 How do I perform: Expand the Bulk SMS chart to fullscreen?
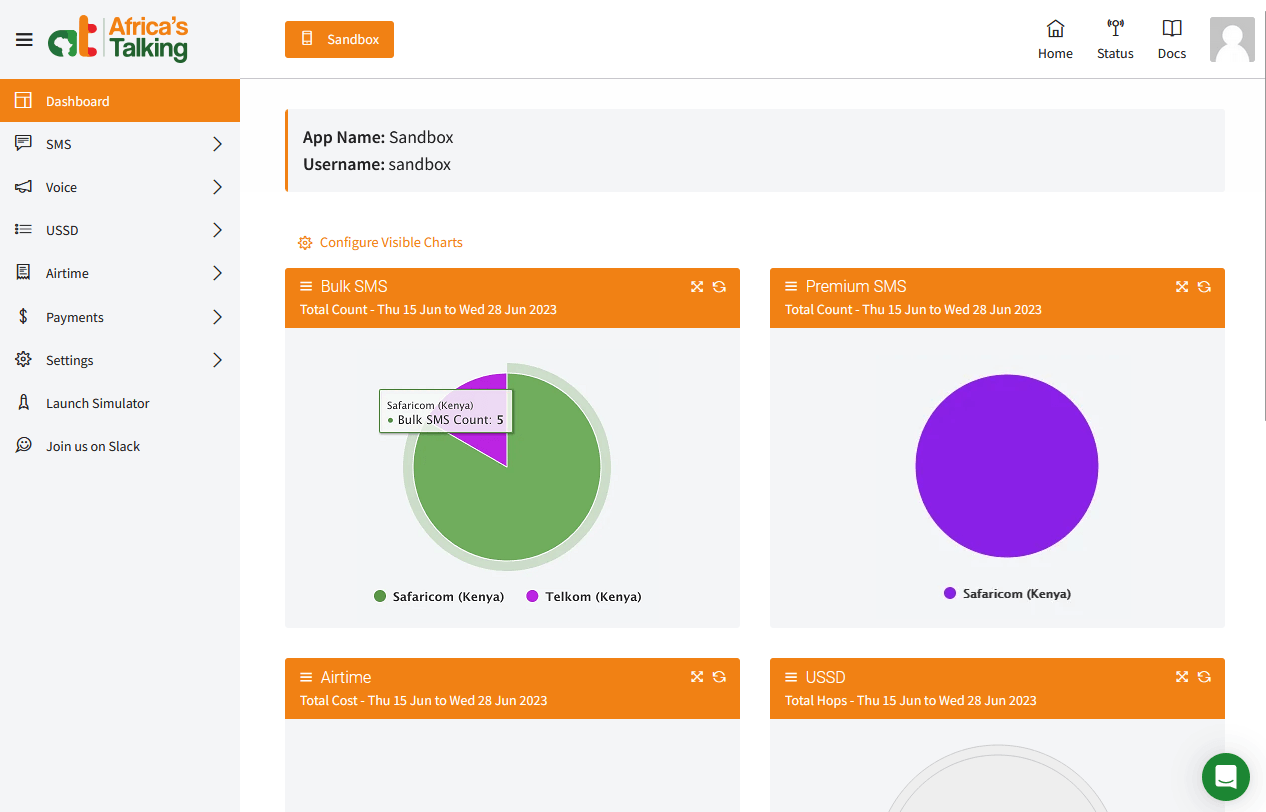[x=697, y=287]
